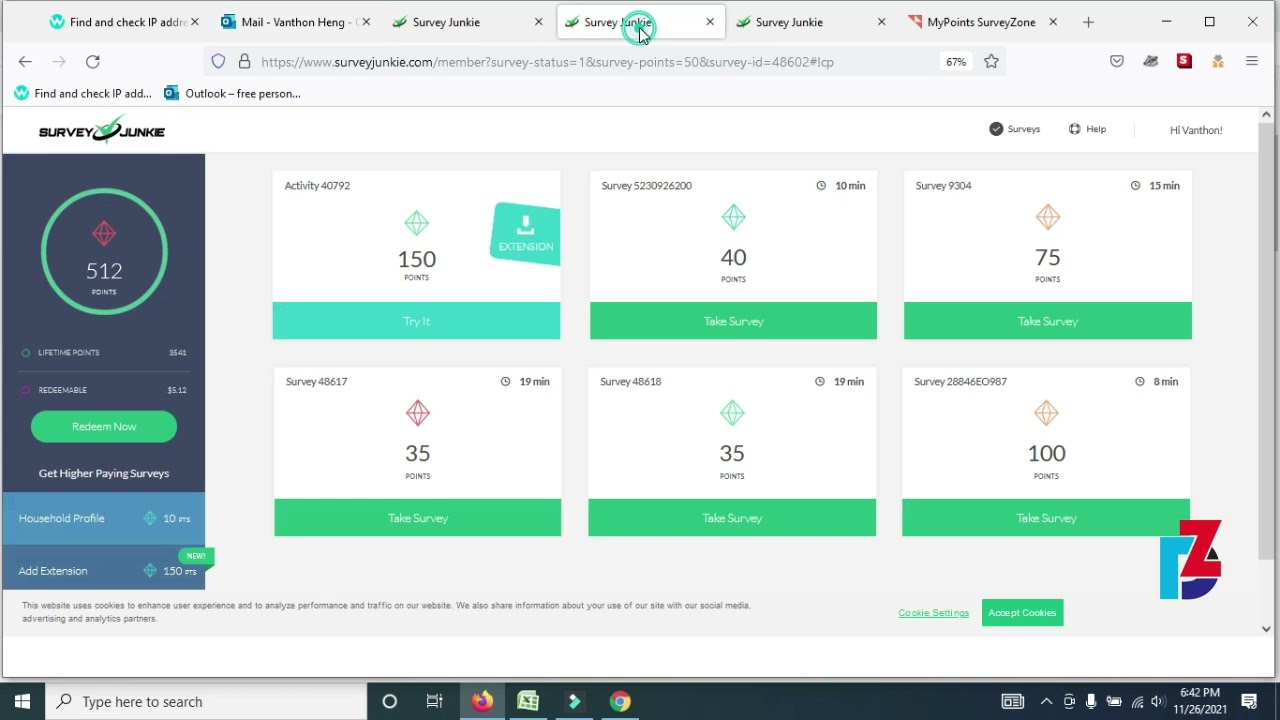Click the 67% zoom level indicator
The width and height of the screenshot is (1280, 720).
pyautogui.click(x=956, y=62)
